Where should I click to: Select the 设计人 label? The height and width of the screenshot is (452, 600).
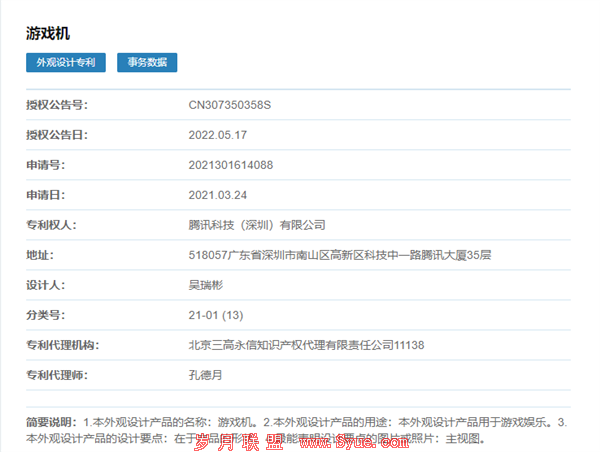tap(45, 285)
